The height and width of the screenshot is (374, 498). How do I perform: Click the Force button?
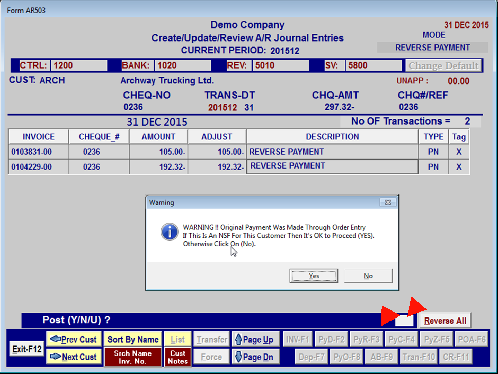coord(211,357)
